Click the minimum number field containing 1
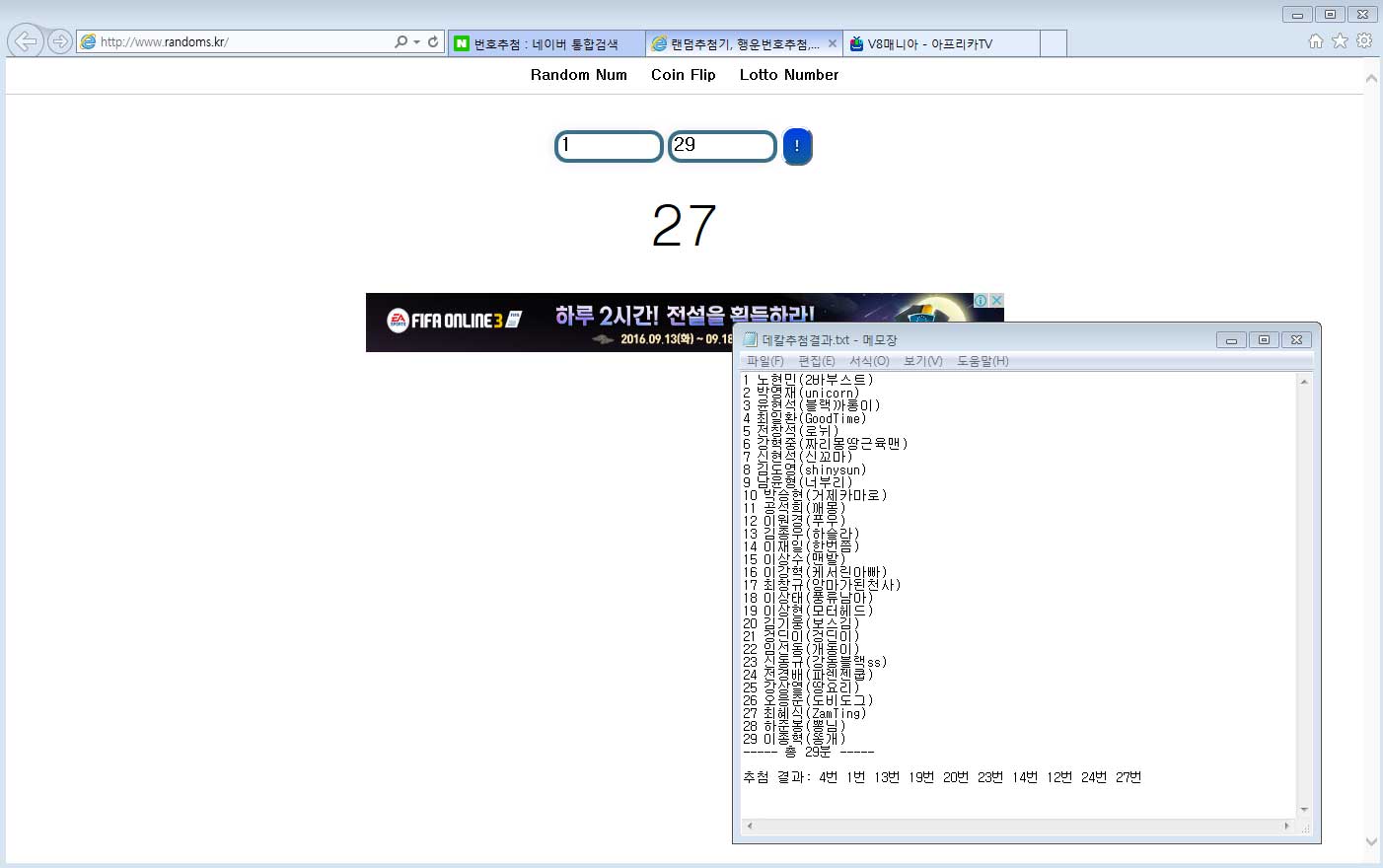 [x=609, y=146]
